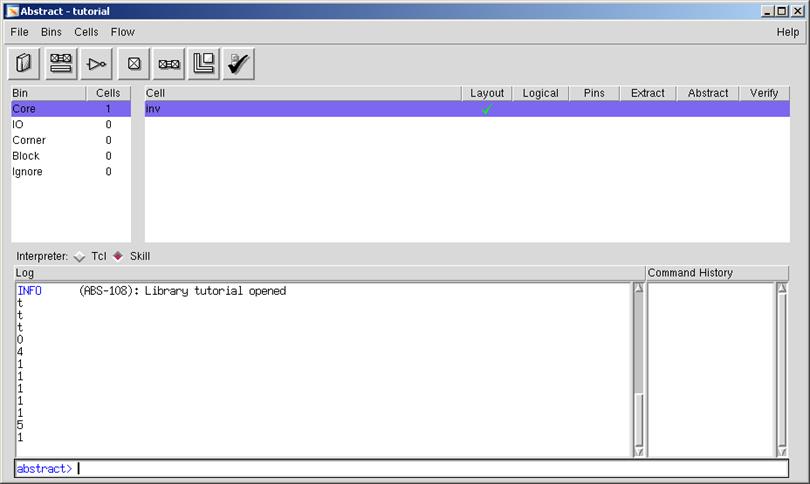Click the import layout toolbar icon
The height and width of the screenshot is (484, 810).
pyautogui.click(x=60, y=64)
